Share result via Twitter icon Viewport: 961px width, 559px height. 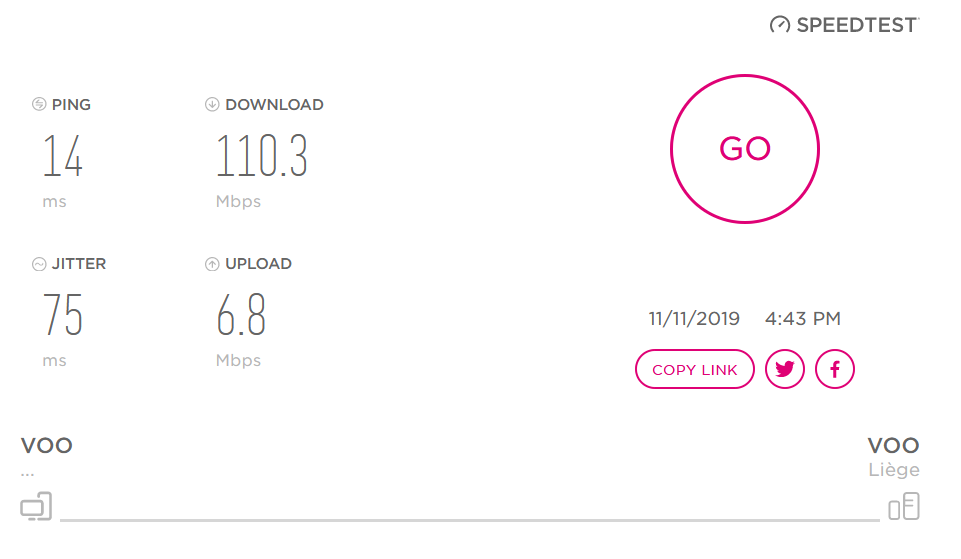point(784,369)
